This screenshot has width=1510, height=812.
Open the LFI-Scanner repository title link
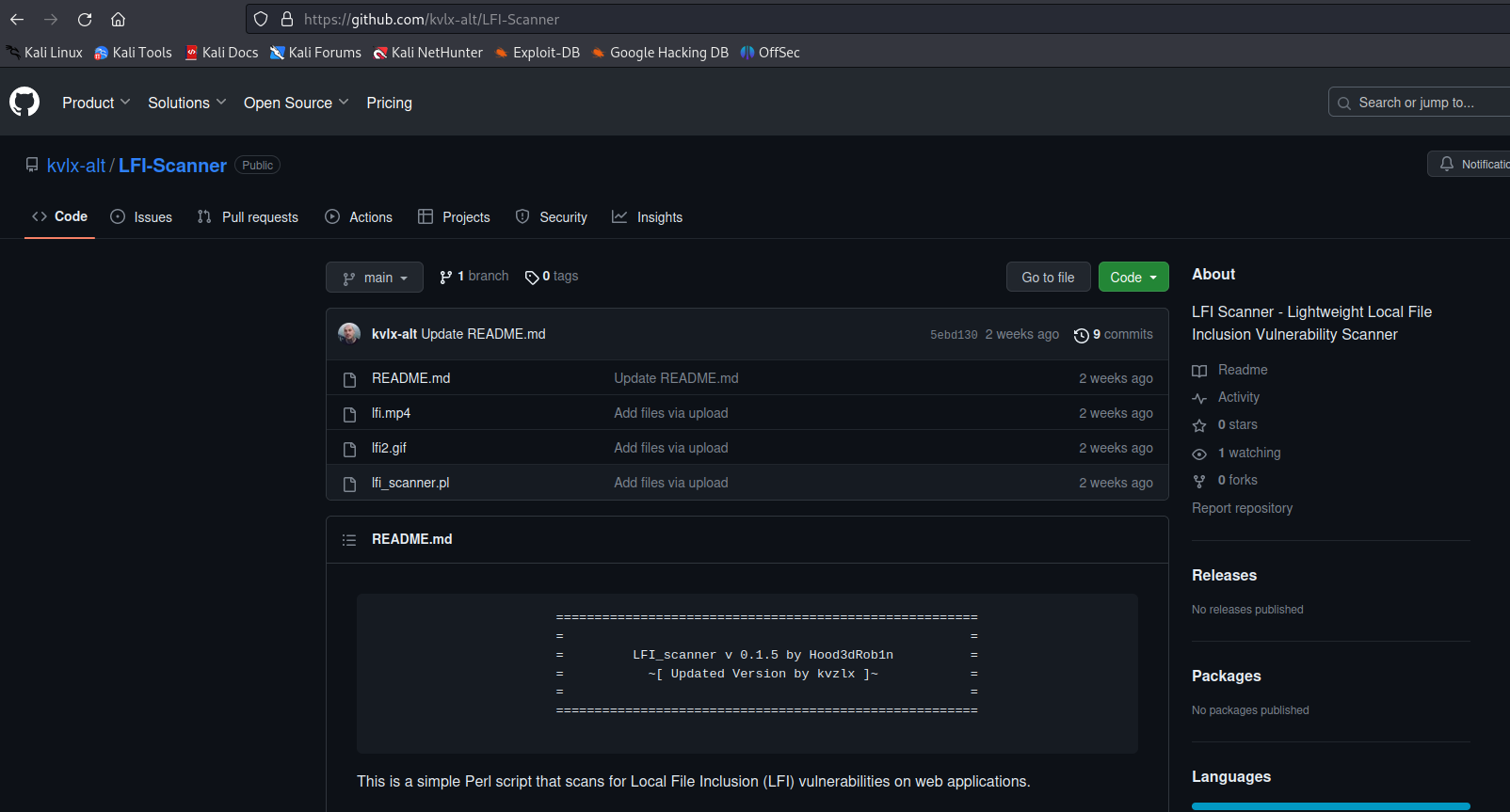pyautogui.click(x=172, y=166)
